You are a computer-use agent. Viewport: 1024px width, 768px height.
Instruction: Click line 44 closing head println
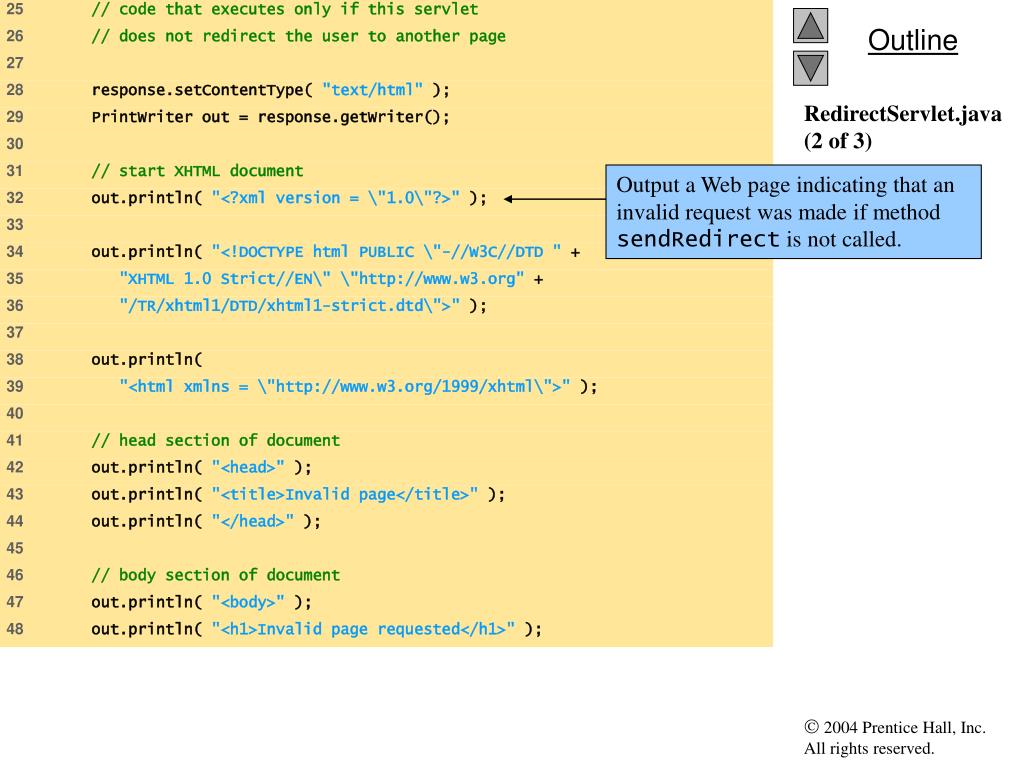[x=206, y=521]
